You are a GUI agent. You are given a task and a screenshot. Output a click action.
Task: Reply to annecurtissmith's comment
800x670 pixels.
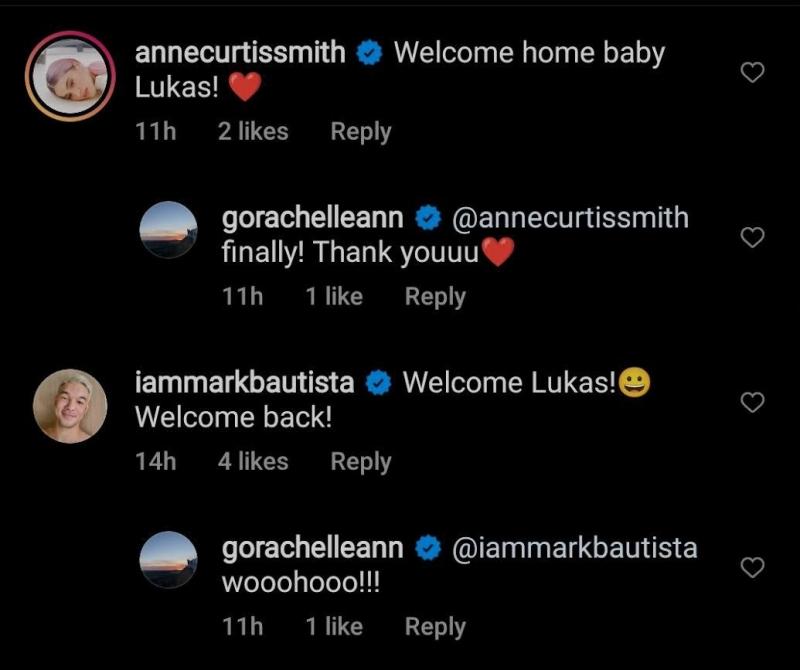point(361,132)
